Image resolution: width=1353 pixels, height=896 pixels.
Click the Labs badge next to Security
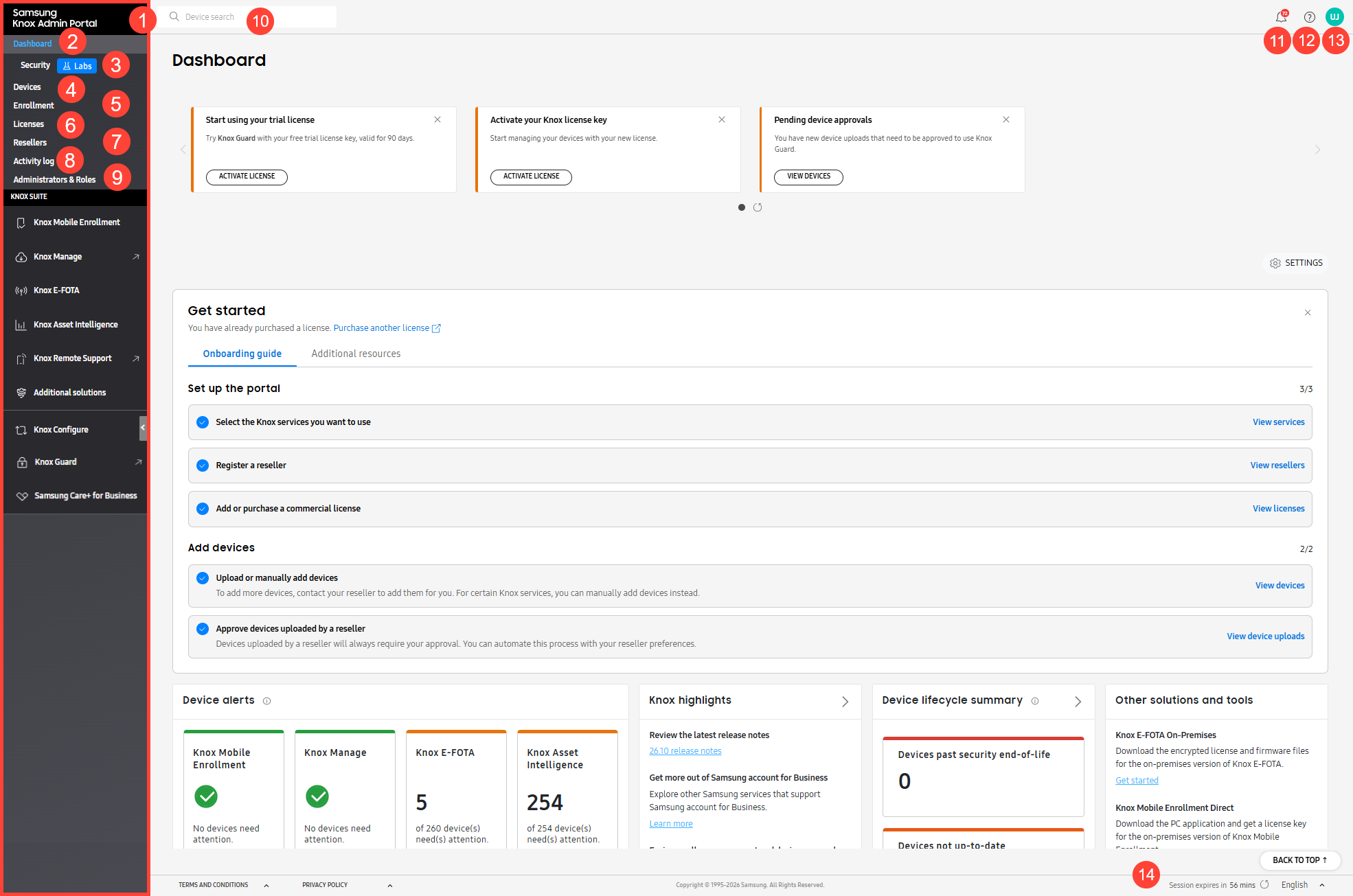[x=77, y=66]
